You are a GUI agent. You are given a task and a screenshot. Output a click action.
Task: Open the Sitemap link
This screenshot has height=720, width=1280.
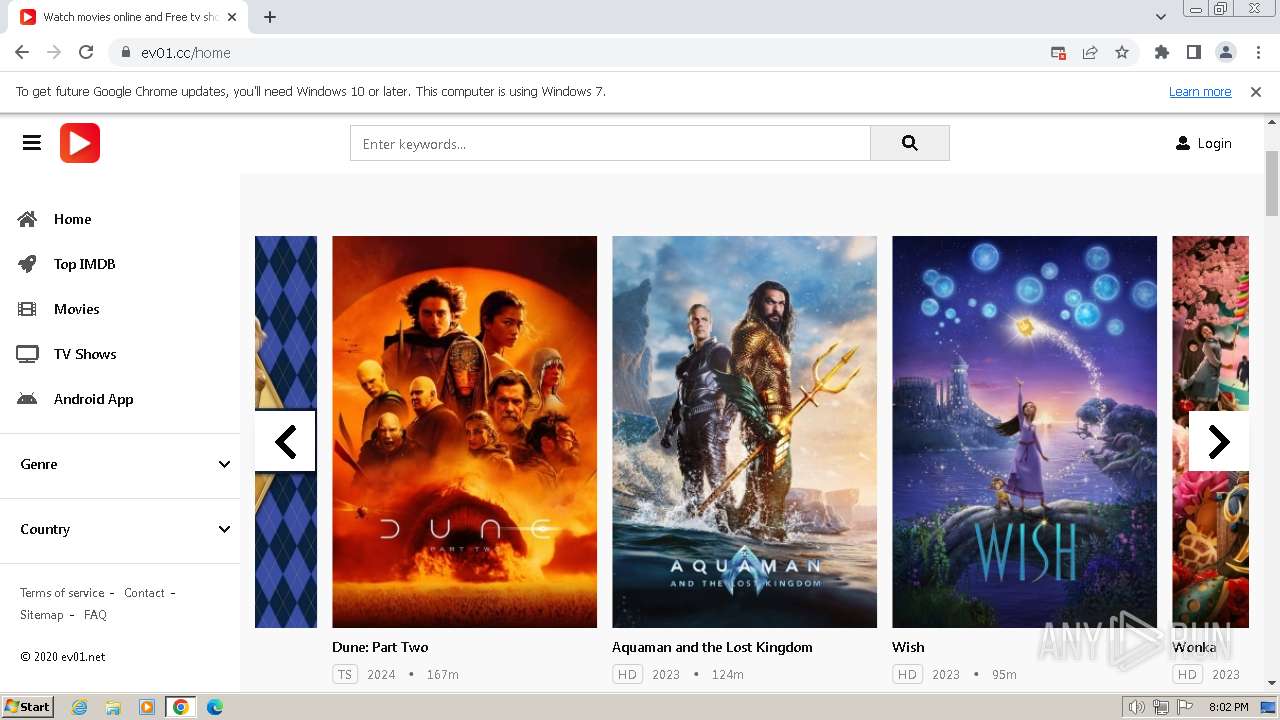[41, 615]
